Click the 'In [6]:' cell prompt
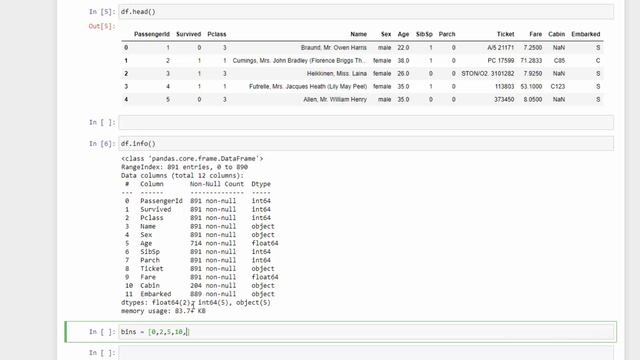 point(102,144)
